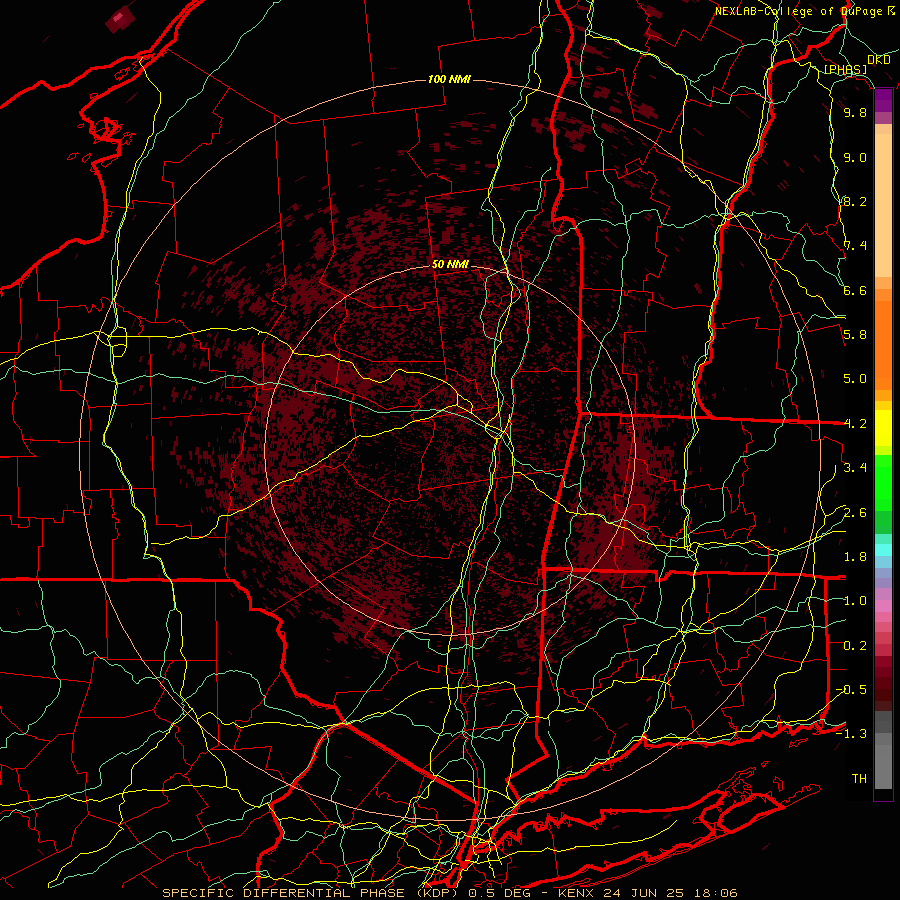The width and height of the screenshot is (900, 900).
Task: Pick the pink segment of the color bar
Action: tap(883, 606)
